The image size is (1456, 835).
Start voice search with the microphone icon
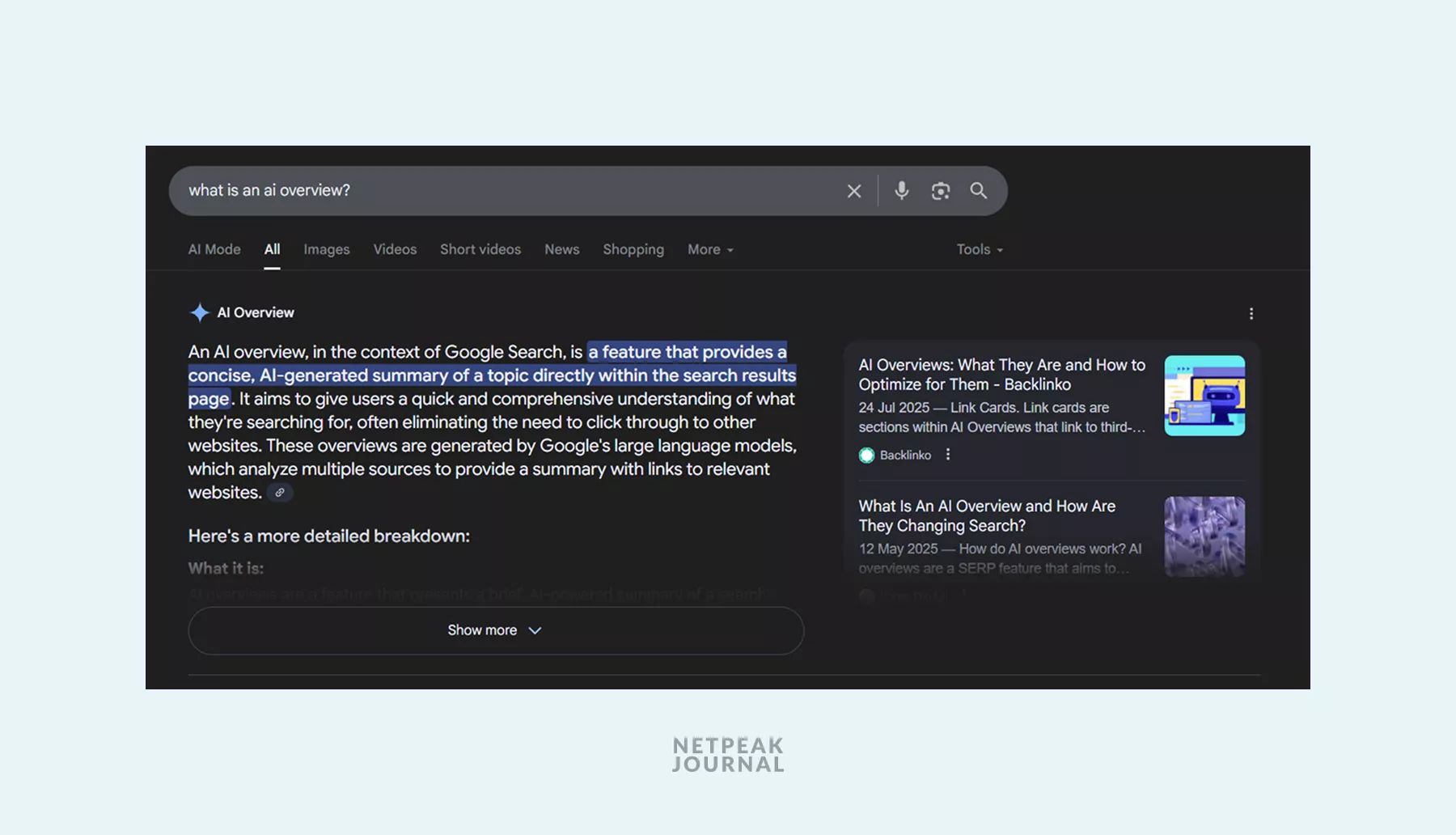pos(901,191)
